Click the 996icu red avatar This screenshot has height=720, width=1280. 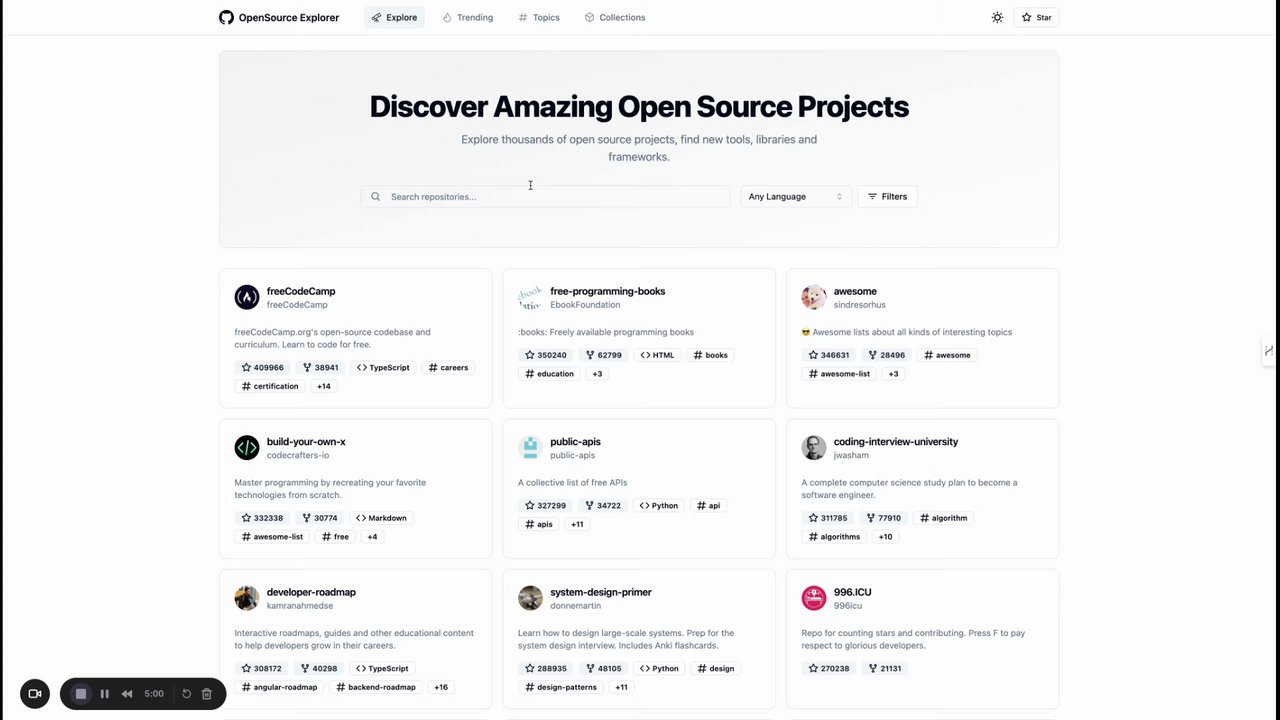(x=814, y=598)
